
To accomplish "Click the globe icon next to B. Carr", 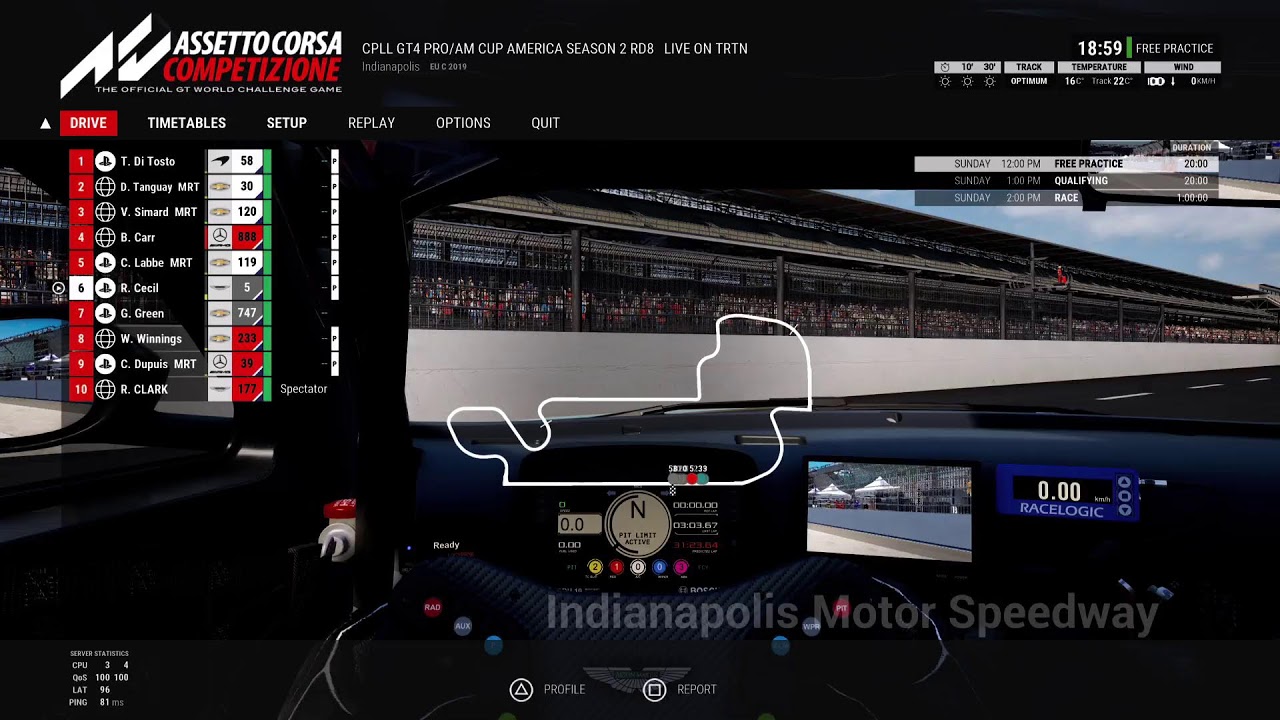I will pos(105,237).
